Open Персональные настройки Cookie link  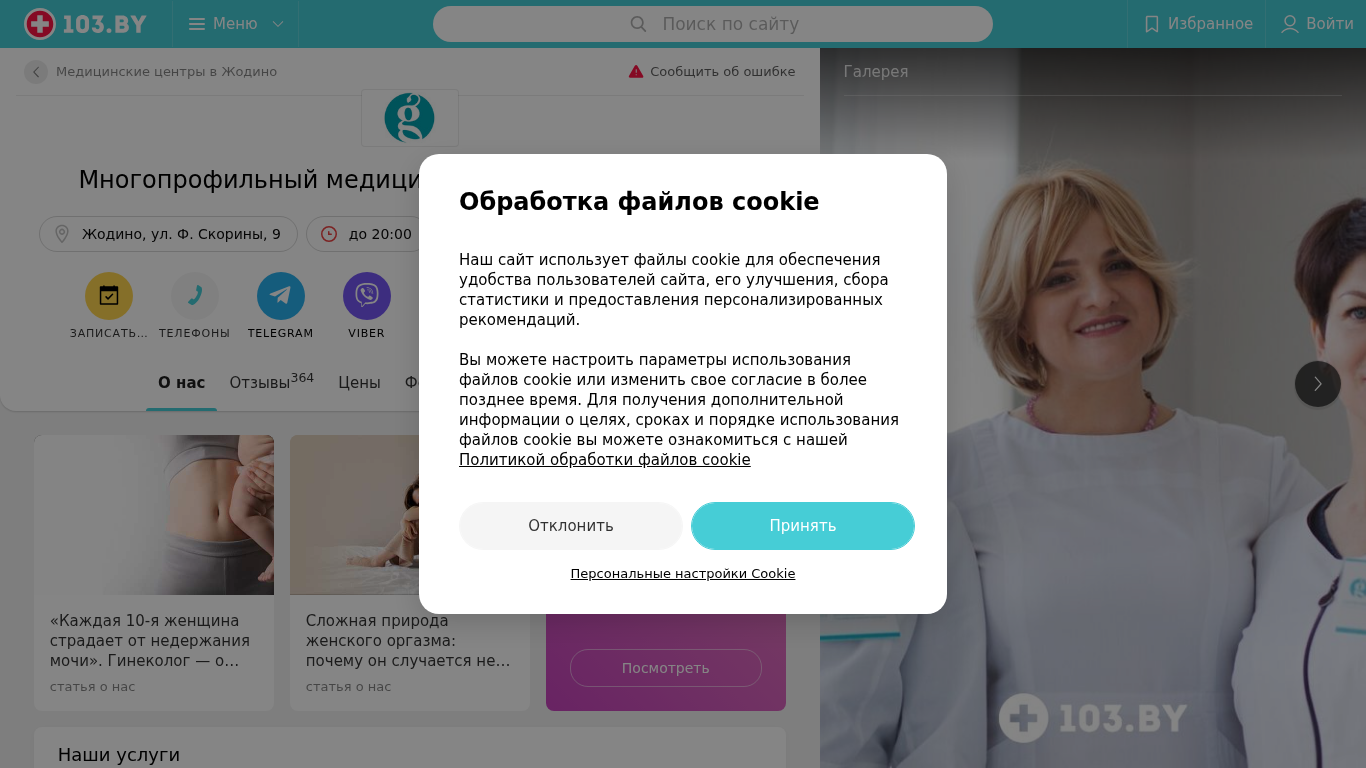tap(683, 574)
